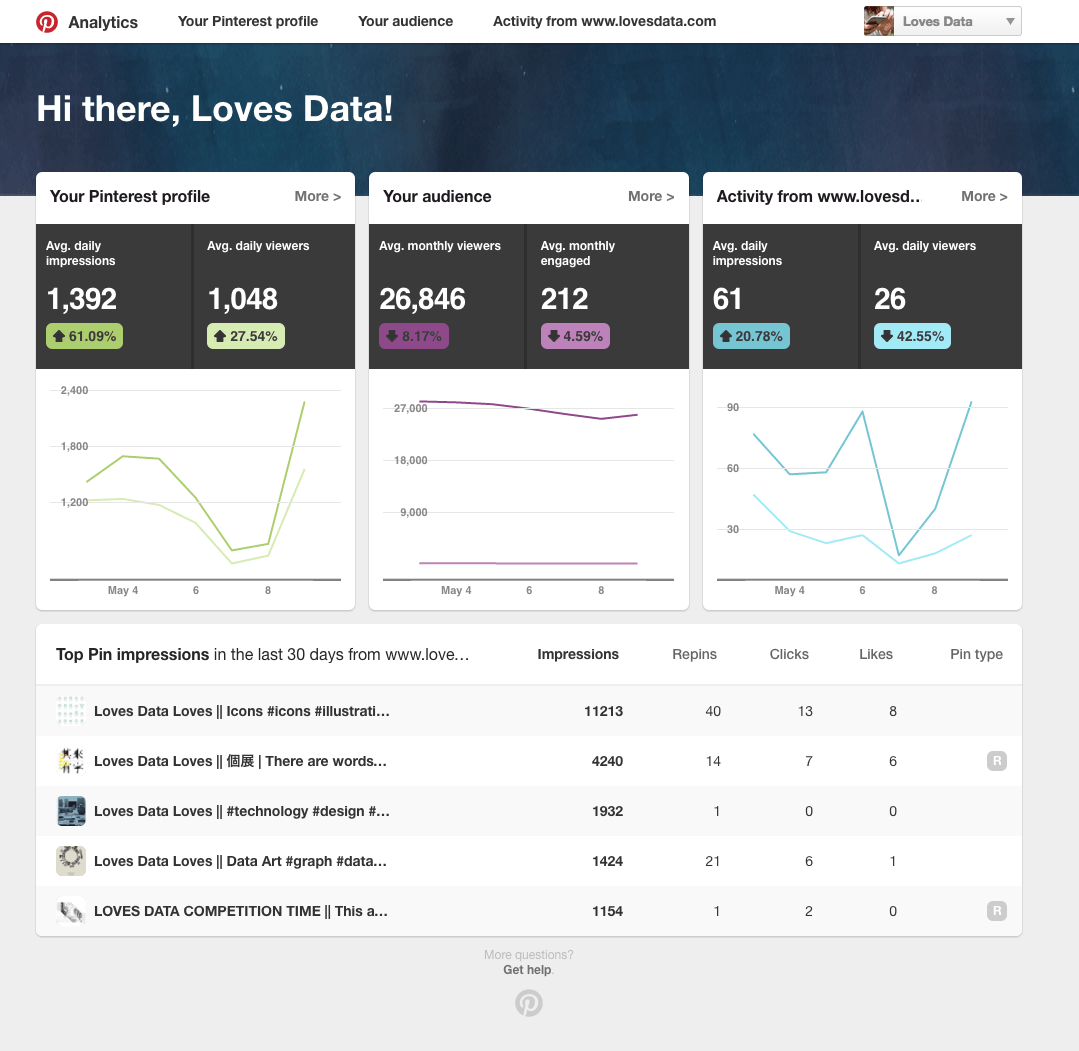Open the 個展 pin thumbnail

click(71, 761)
